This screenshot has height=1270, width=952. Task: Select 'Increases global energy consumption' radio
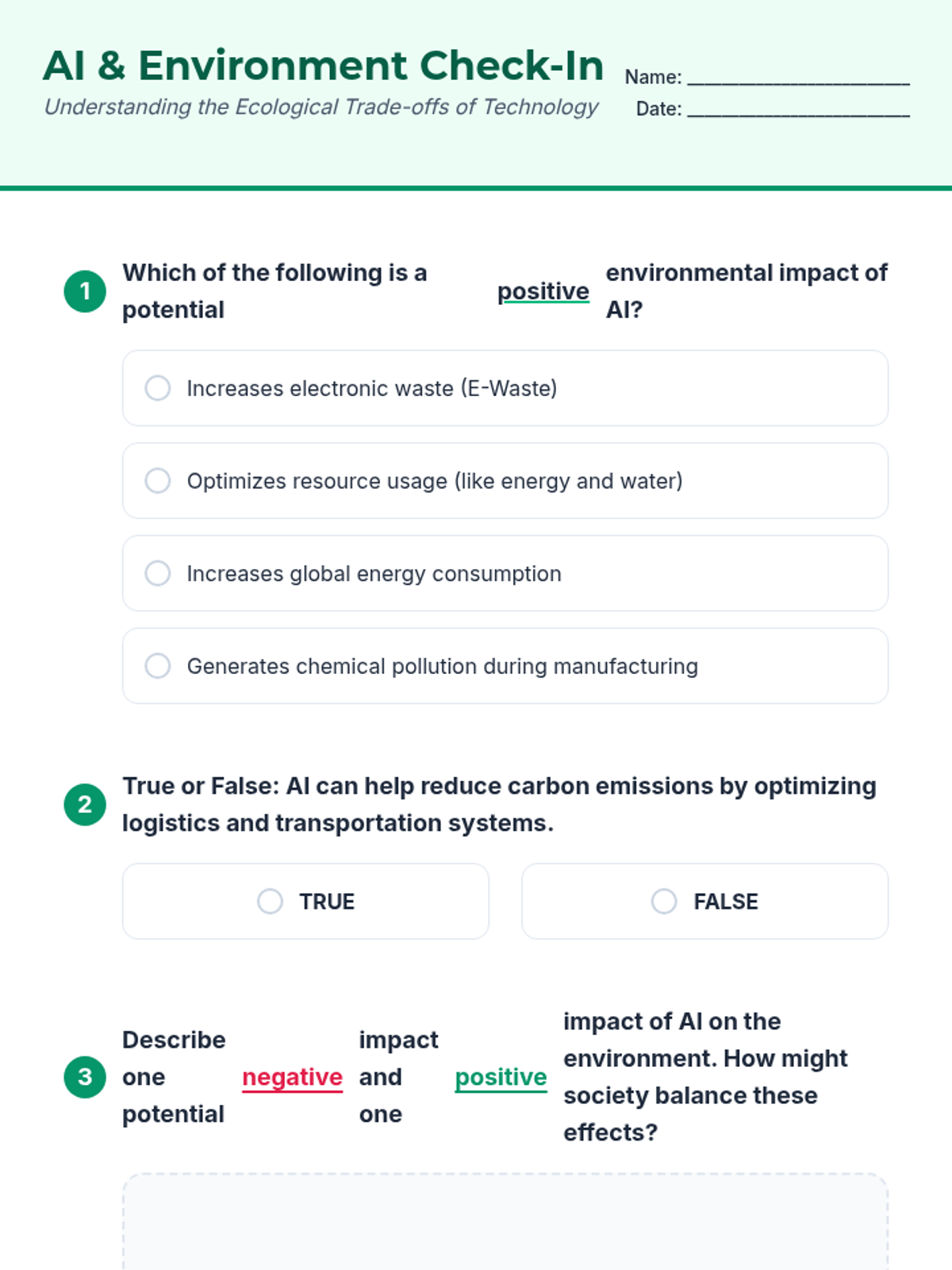click(158, 573)
